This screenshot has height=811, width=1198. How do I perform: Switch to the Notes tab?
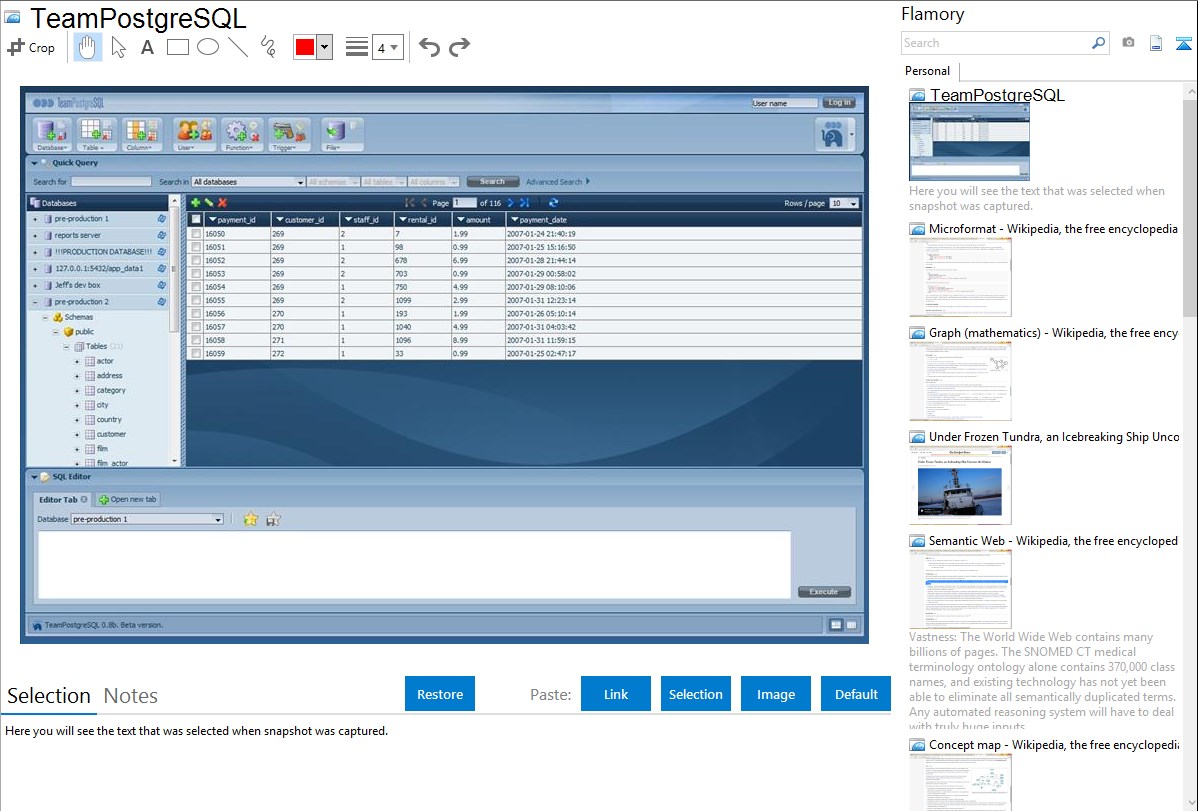pos(131,696)
